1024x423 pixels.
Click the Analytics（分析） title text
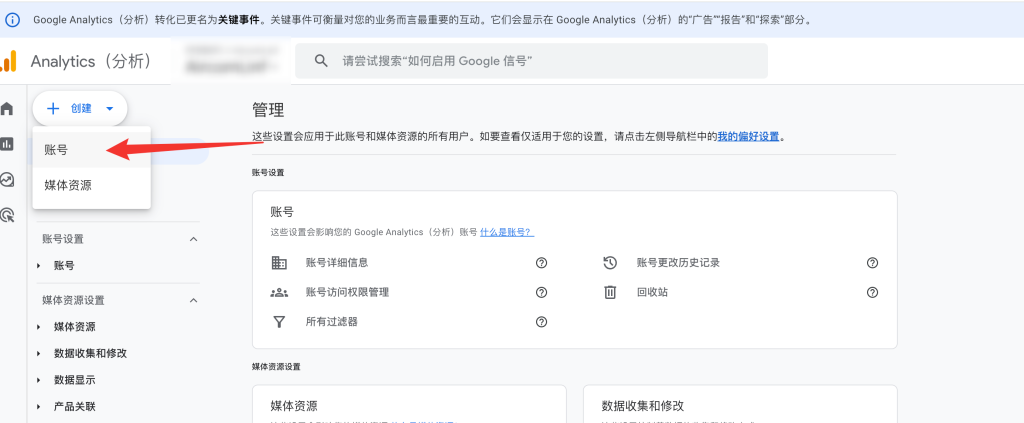[91, 61]
